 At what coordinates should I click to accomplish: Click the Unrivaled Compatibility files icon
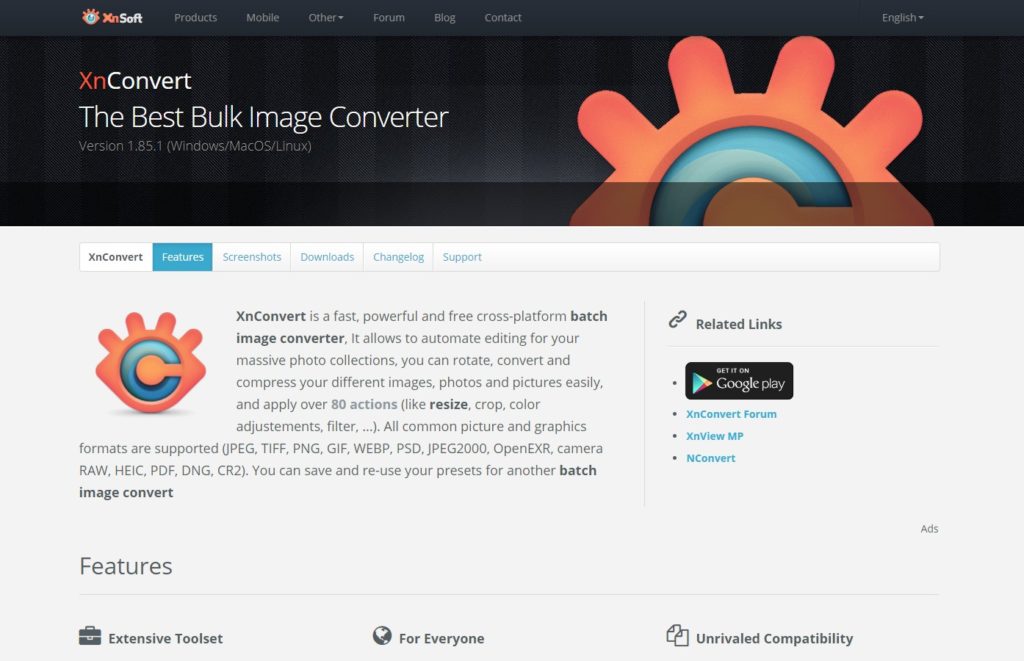pos(677,635)
